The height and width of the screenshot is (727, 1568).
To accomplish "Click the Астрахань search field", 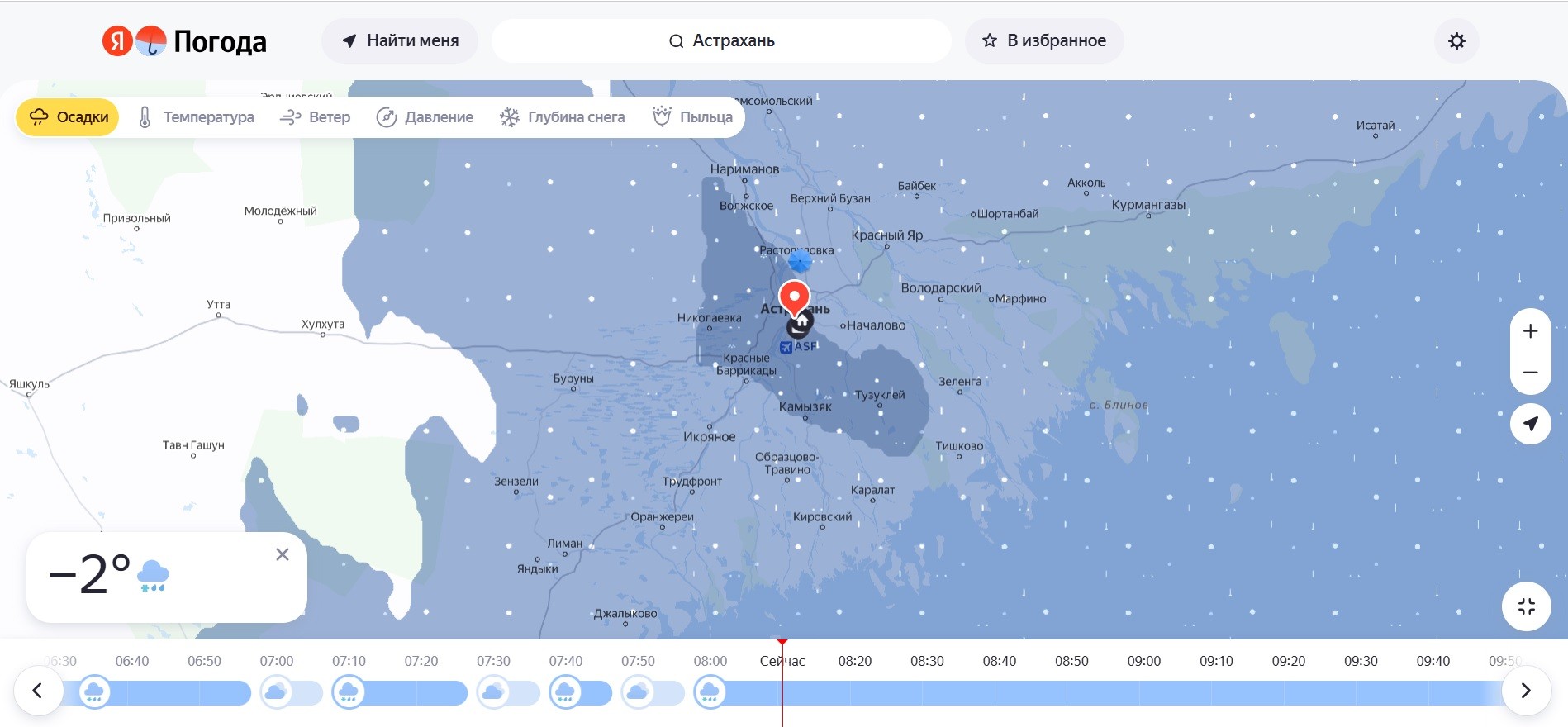I will (x=721, y=41).
